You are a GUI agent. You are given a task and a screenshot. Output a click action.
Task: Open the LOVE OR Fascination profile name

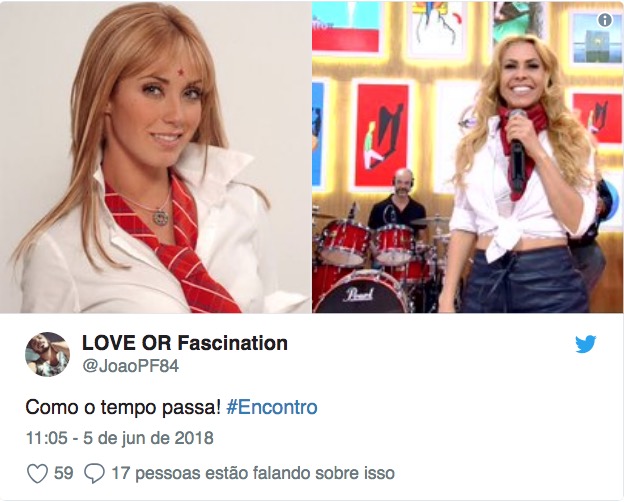tap(185, 343)
